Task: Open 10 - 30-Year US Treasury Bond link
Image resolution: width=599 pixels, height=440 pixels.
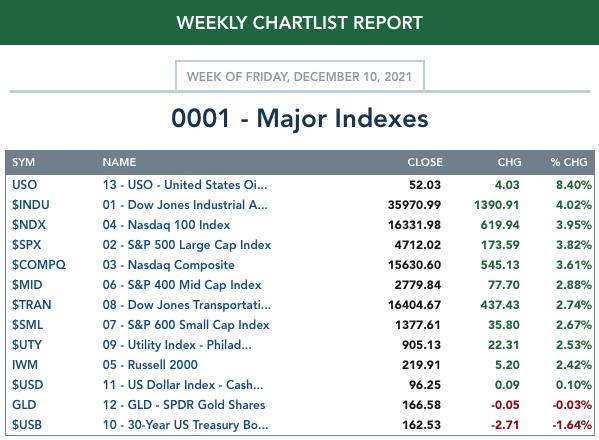Action: tap(185, 425)
